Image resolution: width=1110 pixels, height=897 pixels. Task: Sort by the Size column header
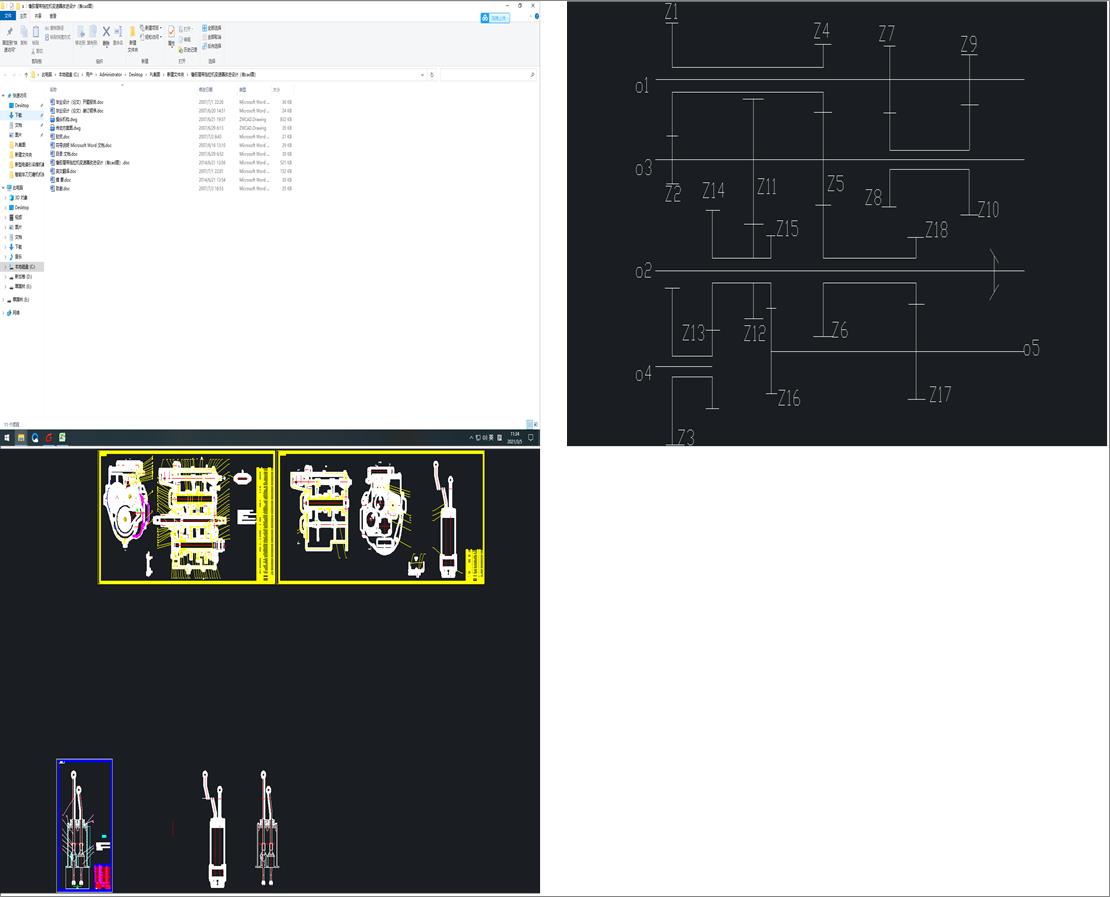point(277,90)
